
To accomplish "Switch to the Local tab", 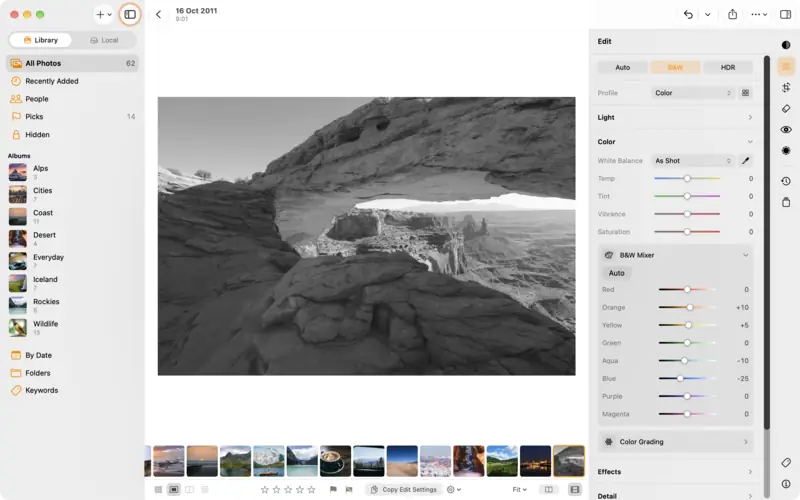I will 104,40.
